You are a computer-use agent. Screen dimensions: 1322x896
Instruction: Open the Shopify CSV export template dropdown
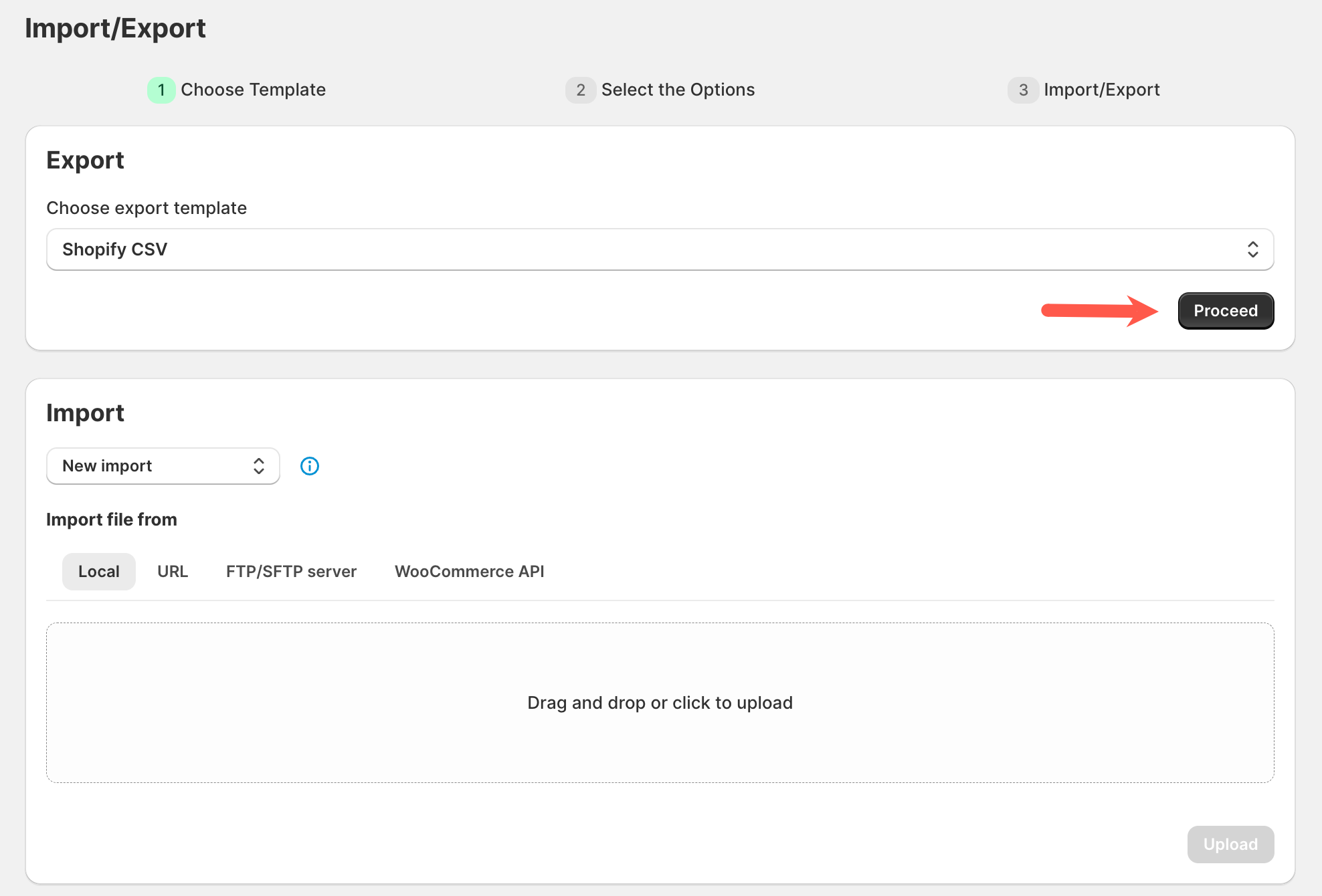[x=660, y=249]
